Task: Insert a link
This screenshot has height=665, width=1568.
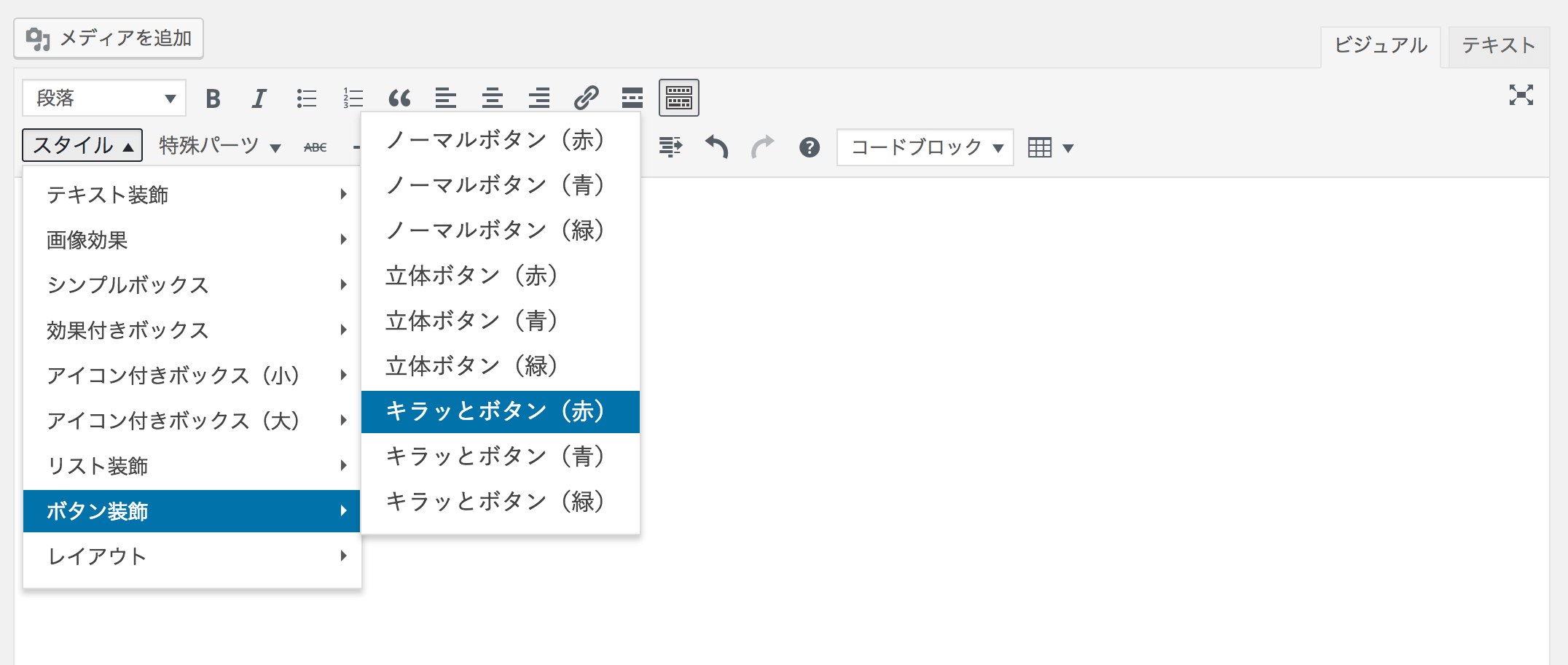Action: tap(587, 98)
